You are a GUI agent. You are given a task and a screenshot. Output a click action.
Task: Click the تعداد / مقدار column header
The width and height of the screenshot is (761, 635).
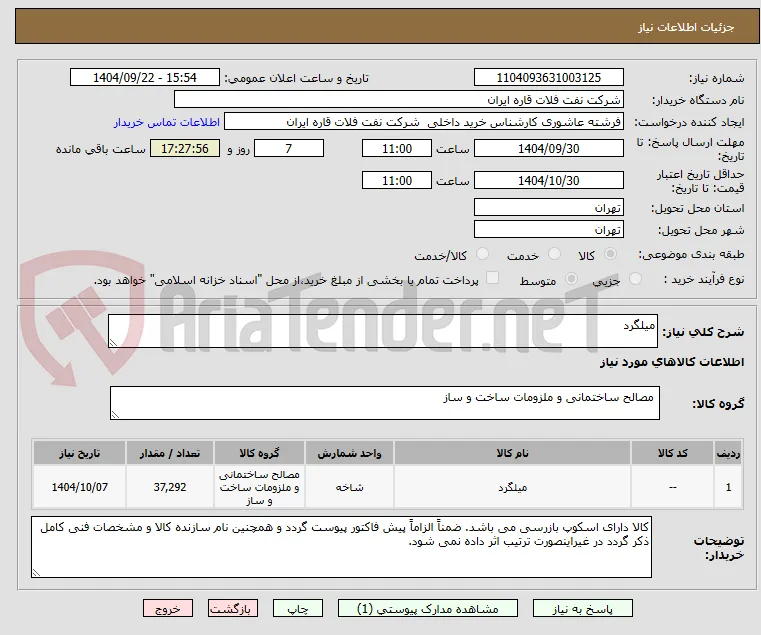pos(170,453)
